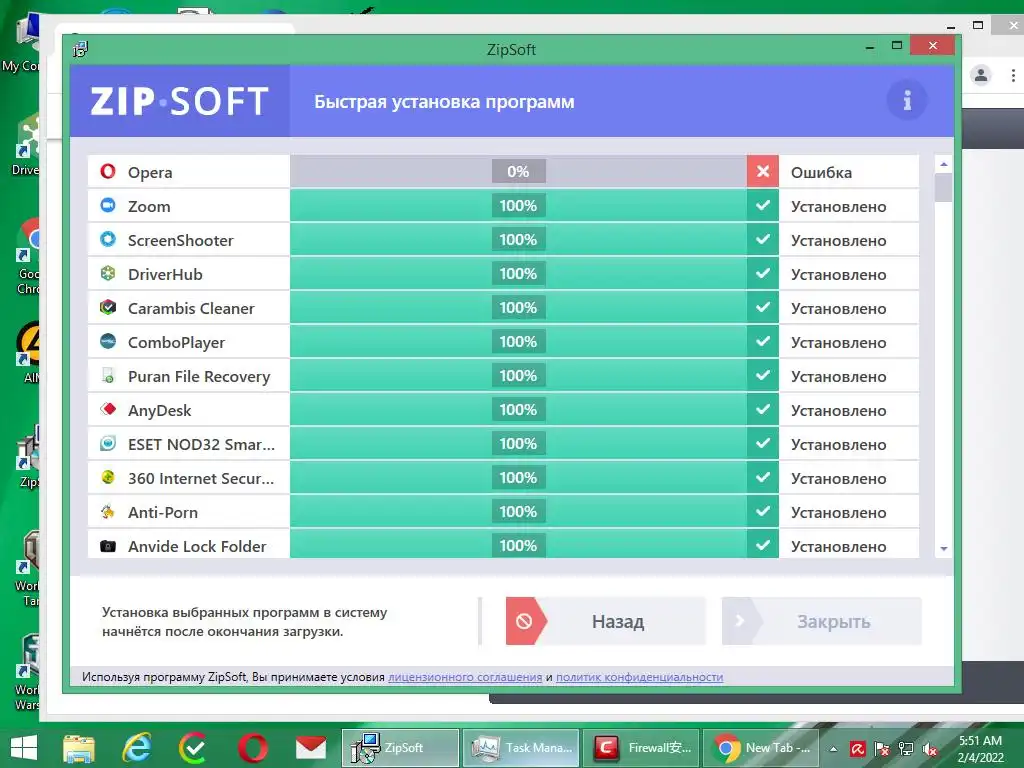
Task: Click the ZIP·SOFT logo
Action: (180, 102)
